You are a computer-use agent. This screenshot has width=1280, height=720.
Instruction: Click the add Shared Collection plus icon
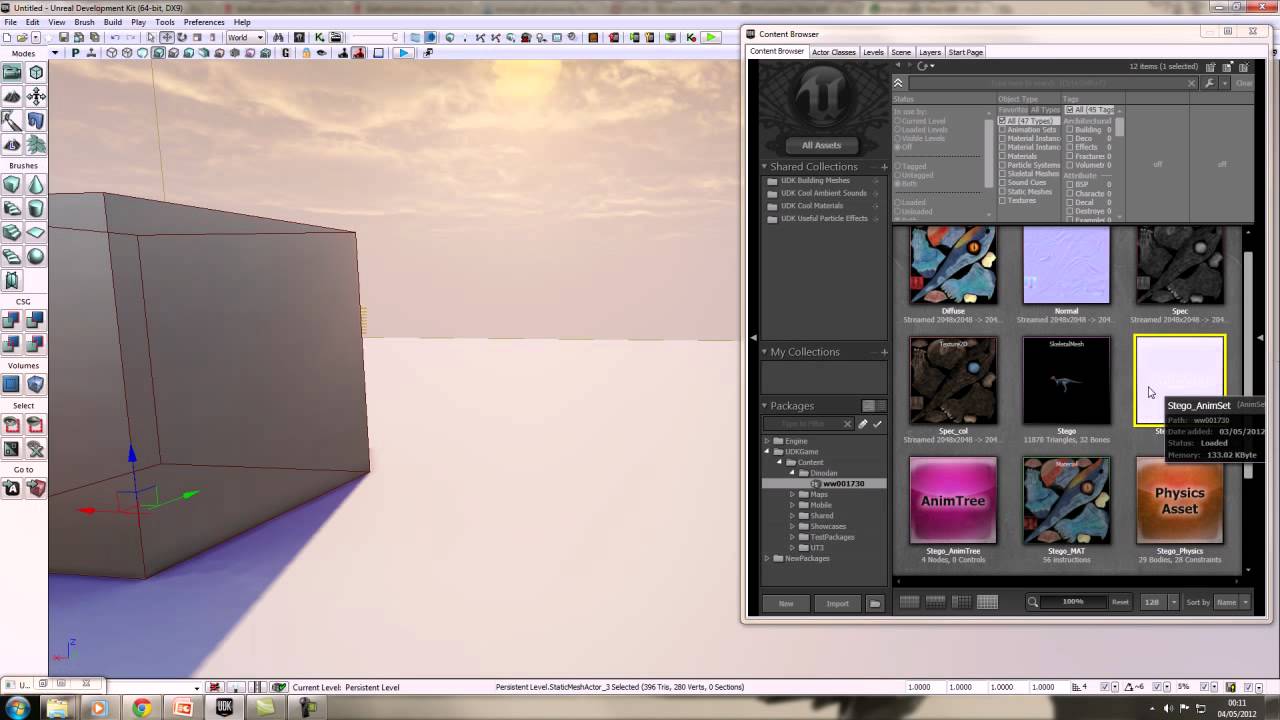point(884,167)
